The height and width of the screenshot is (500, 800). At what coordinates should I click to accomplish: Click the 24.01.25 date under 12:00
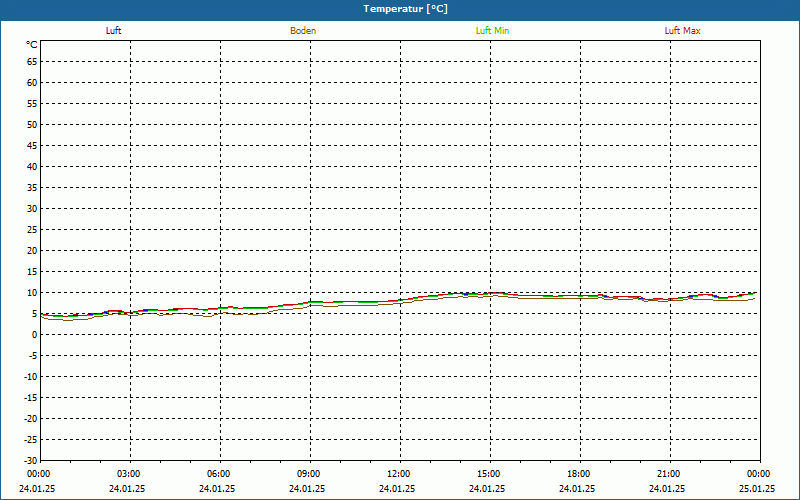[397, 489]
